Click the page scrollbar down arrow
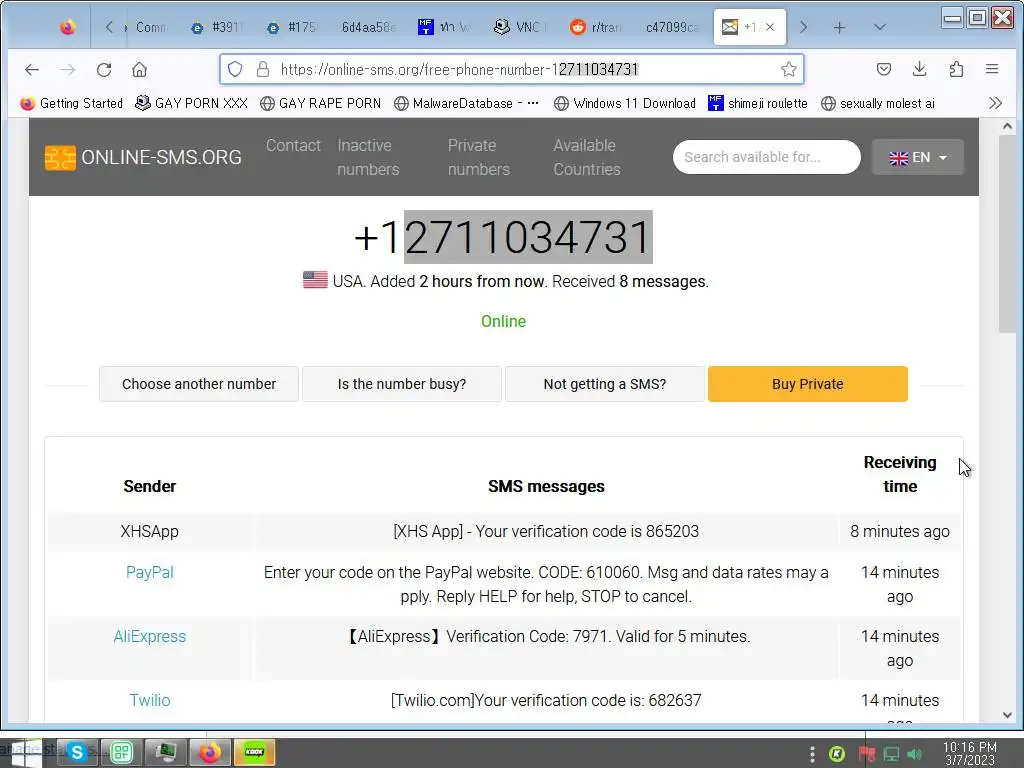1024x768 pixels. (1007, 715)
